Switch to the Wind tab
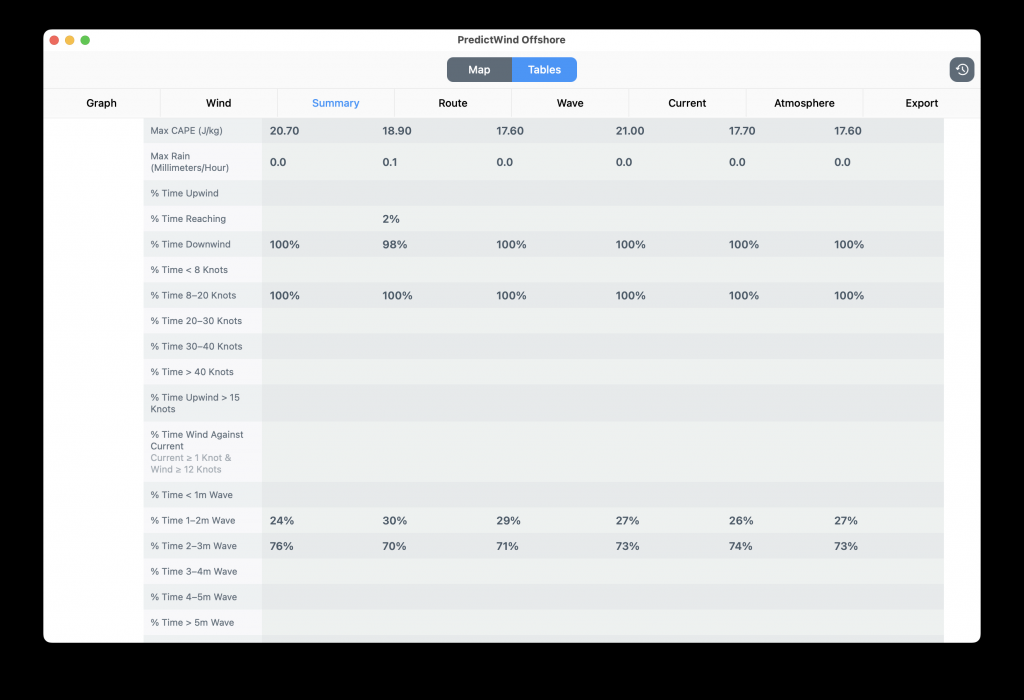This screenshot has height=700, width=1024. point(218,103)
